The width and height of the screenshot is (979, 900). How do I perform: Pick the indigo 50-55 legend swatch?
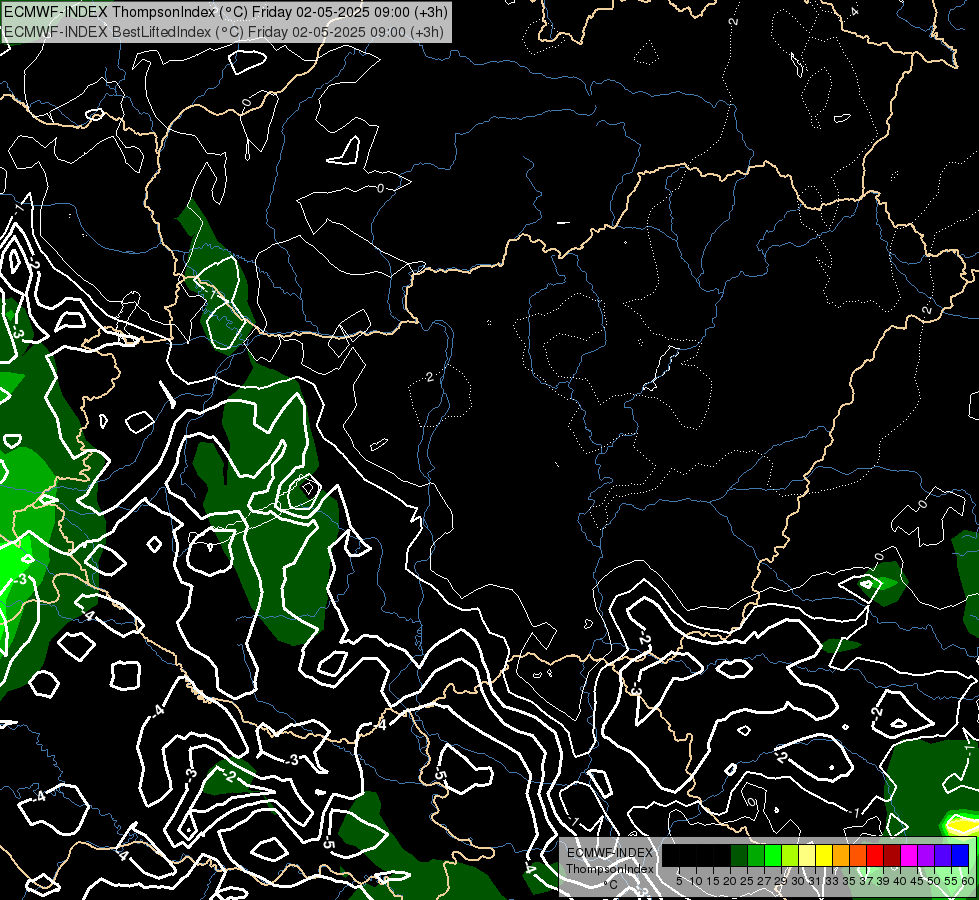coord(943,856)
